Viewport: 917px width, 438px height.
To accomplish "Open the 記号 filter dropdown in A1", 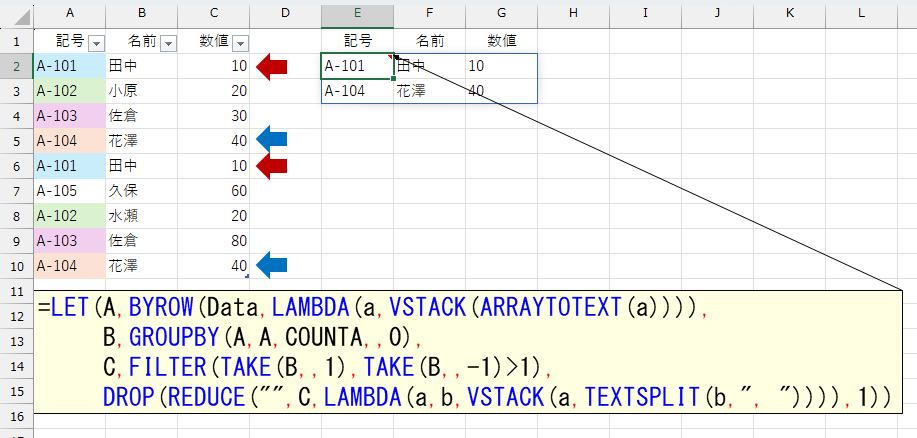I will coord(96,43).
